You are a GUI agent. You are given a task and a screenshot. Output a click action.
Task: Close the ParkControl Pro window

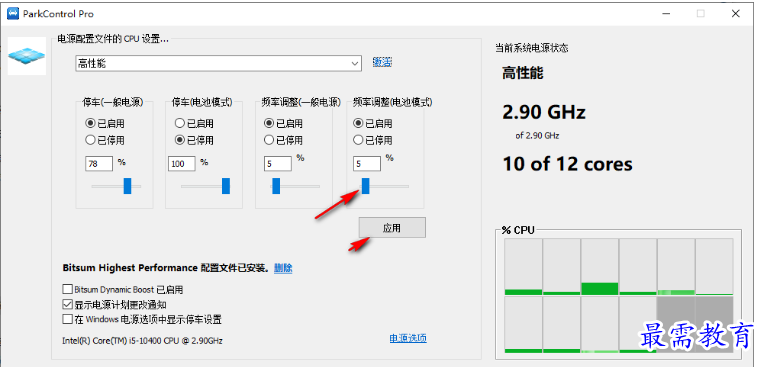(x=736, y=14)
